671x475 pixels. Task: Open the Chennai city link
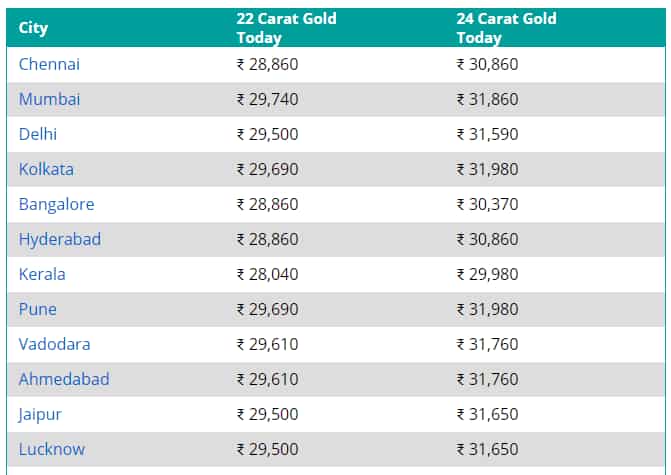pyautogui.click(x=49, y=64)
